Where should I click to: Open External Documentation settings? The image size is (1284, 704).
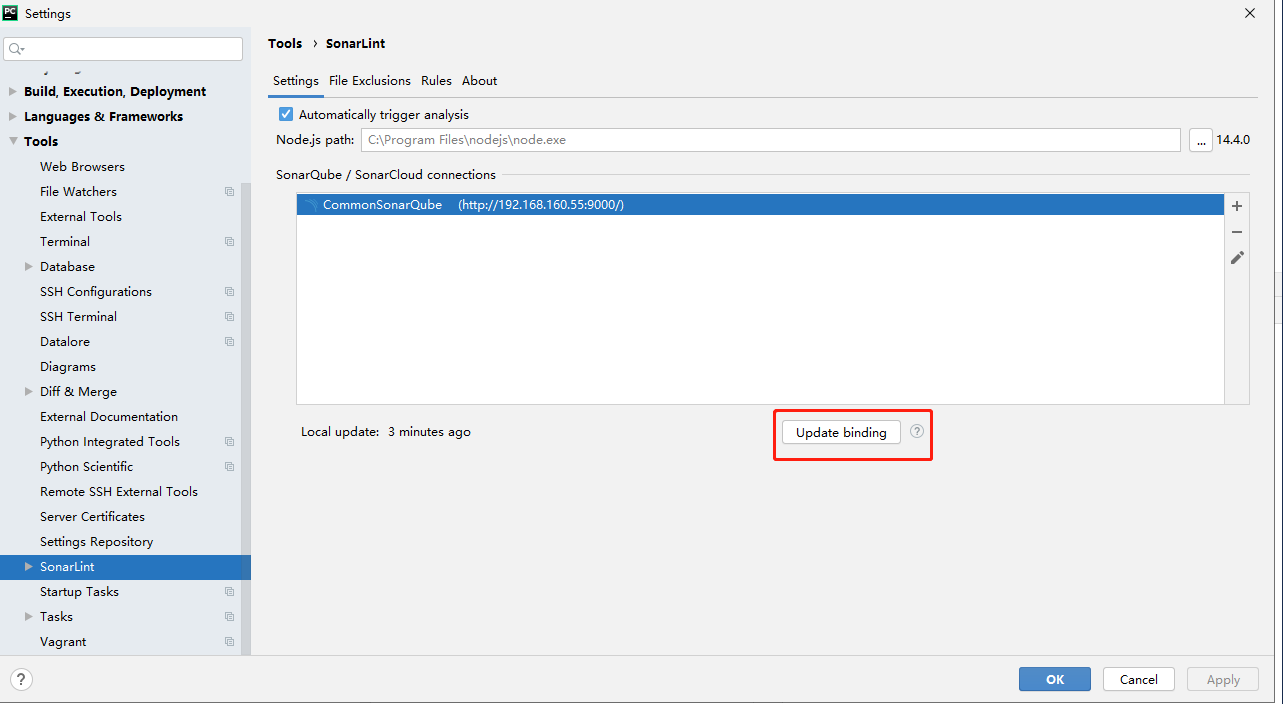(109, 417)
